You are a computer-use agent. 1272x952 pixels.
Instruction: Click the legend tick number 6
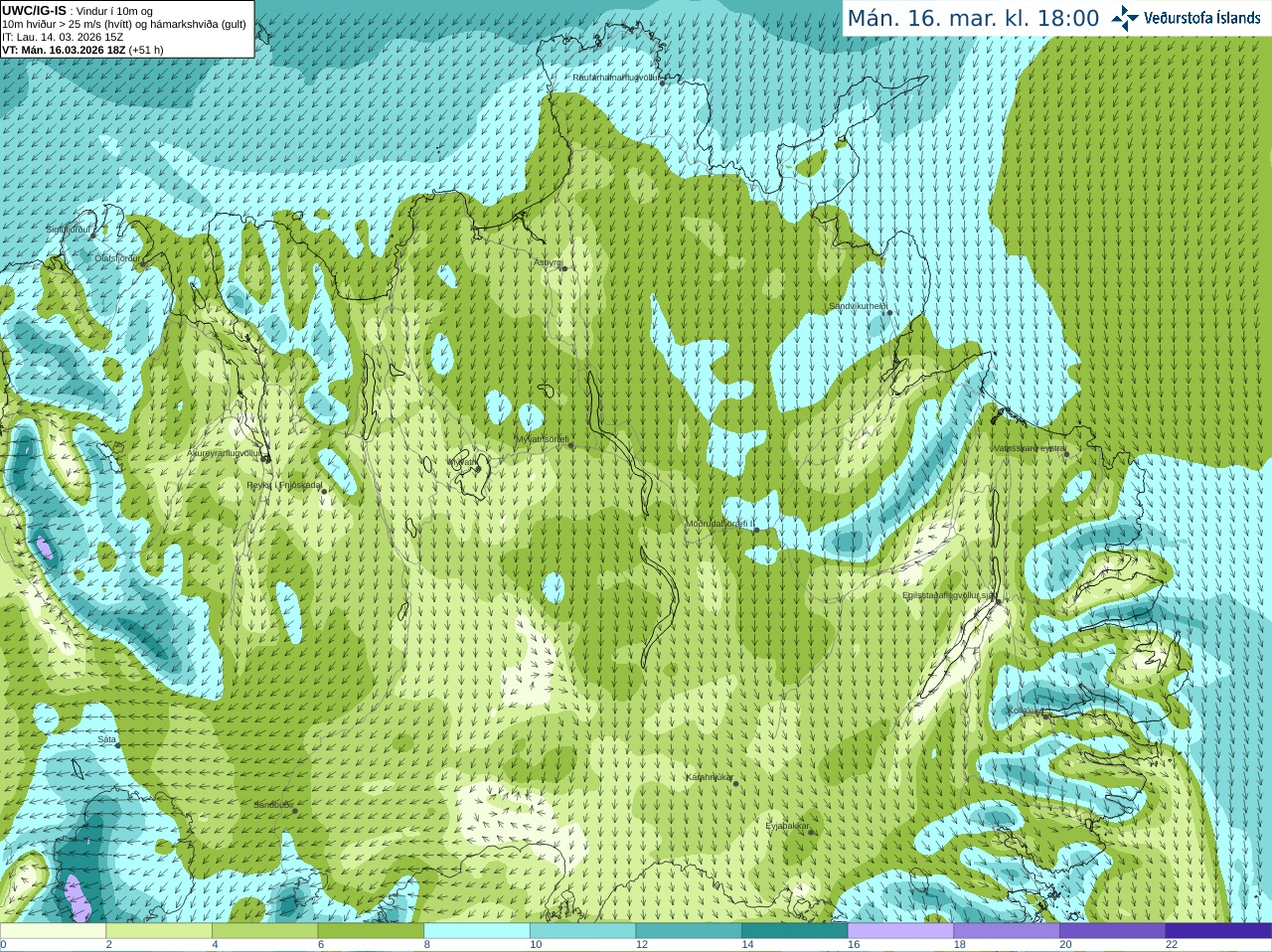(321, 945)
